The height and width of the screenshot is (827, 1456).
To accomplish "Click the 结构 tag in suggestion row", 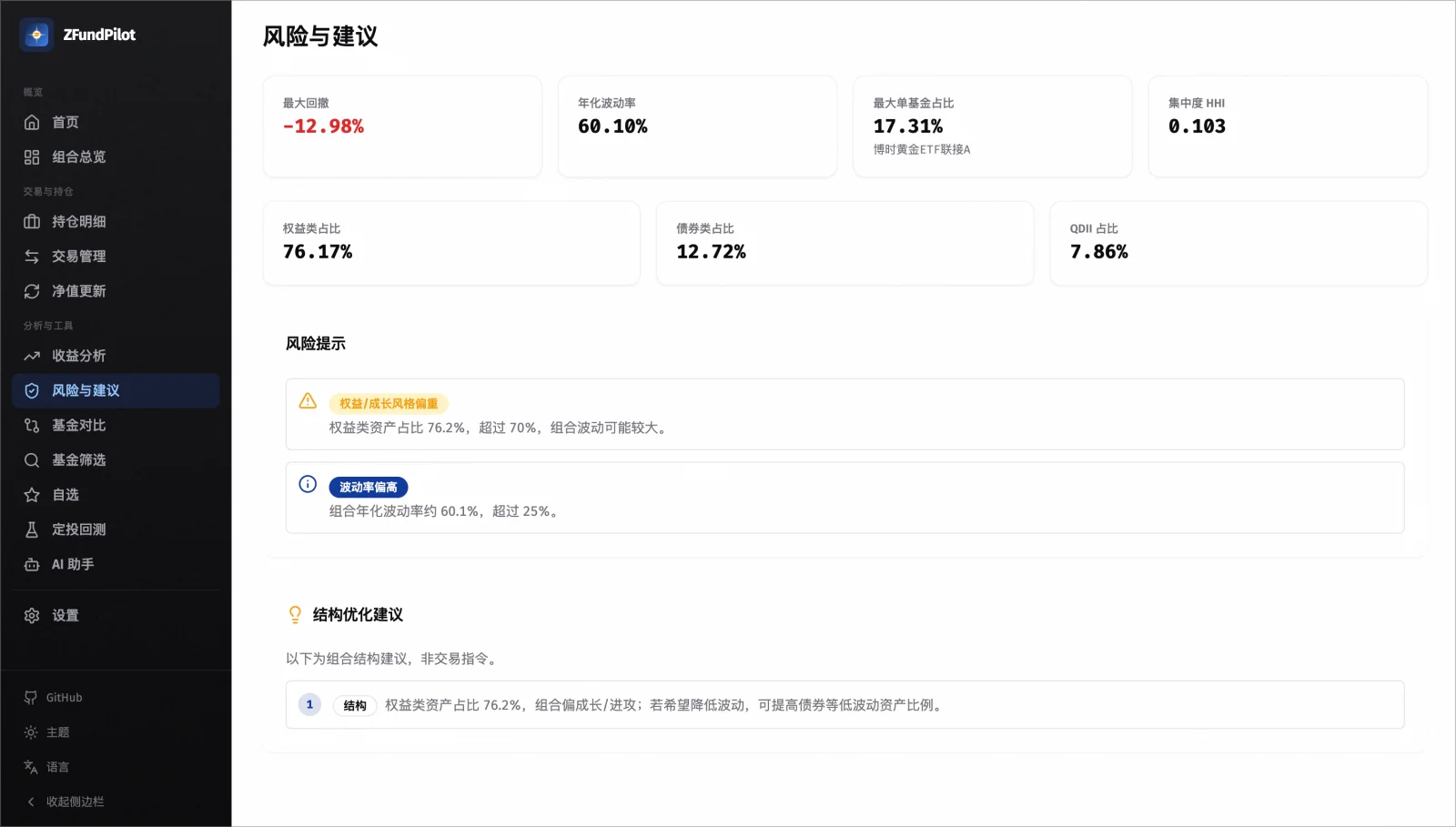I will tap(355, 705).
